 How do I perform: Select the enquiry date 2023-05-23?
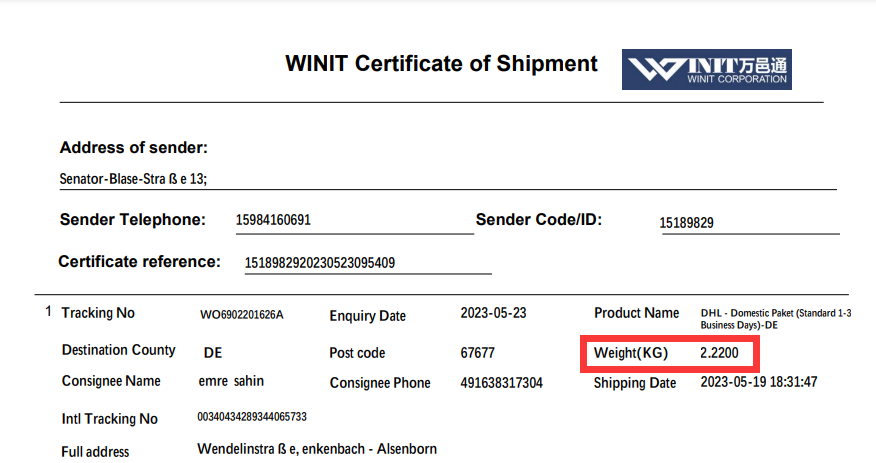pos(493,313)
